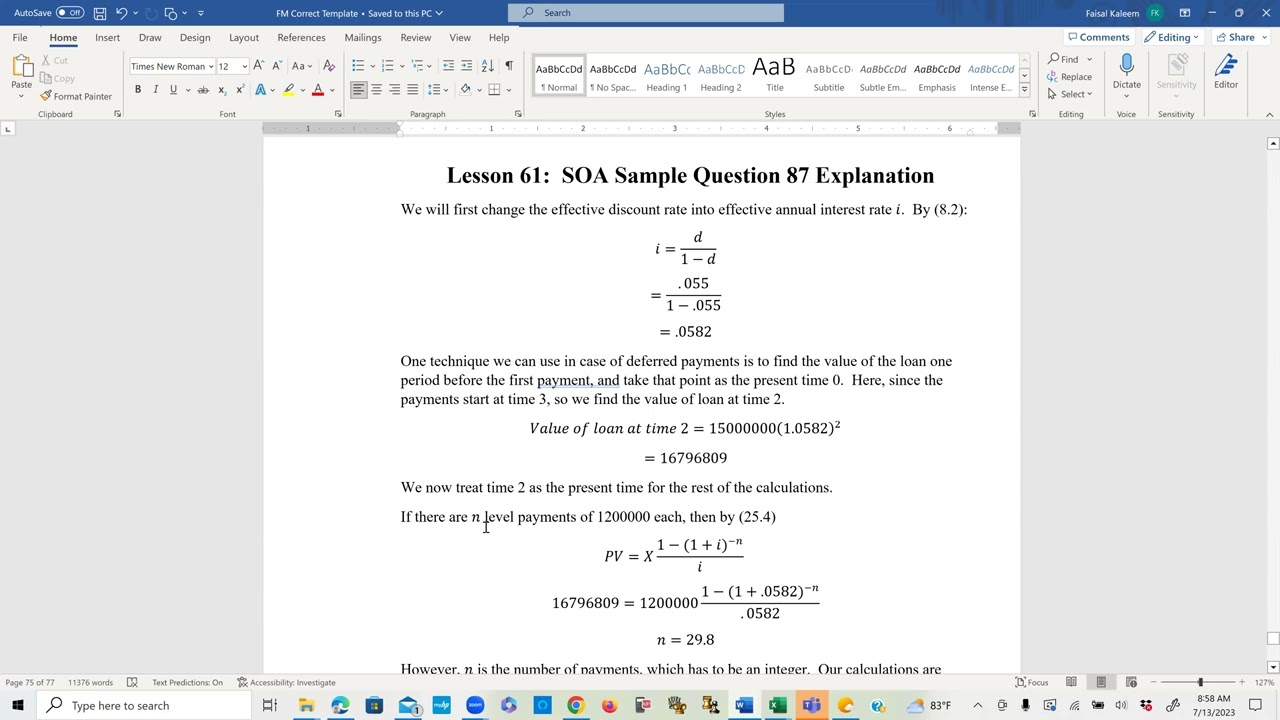The width and height of the screenshot is (1280, 720).
Task: Open the File tab
Action: [20, 37]
